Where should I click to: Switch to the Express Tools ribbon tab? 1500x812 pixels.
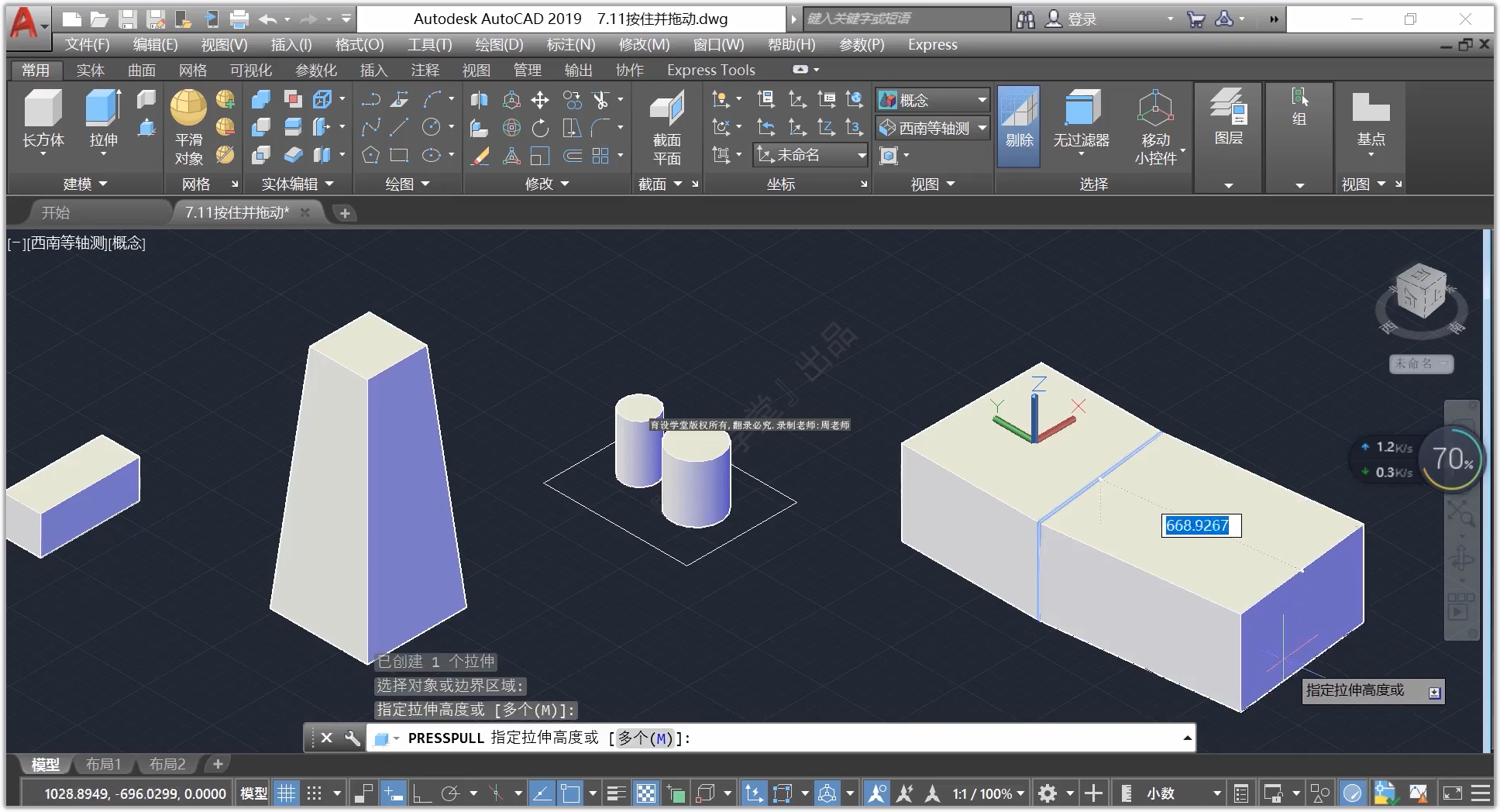click(710, 70)
